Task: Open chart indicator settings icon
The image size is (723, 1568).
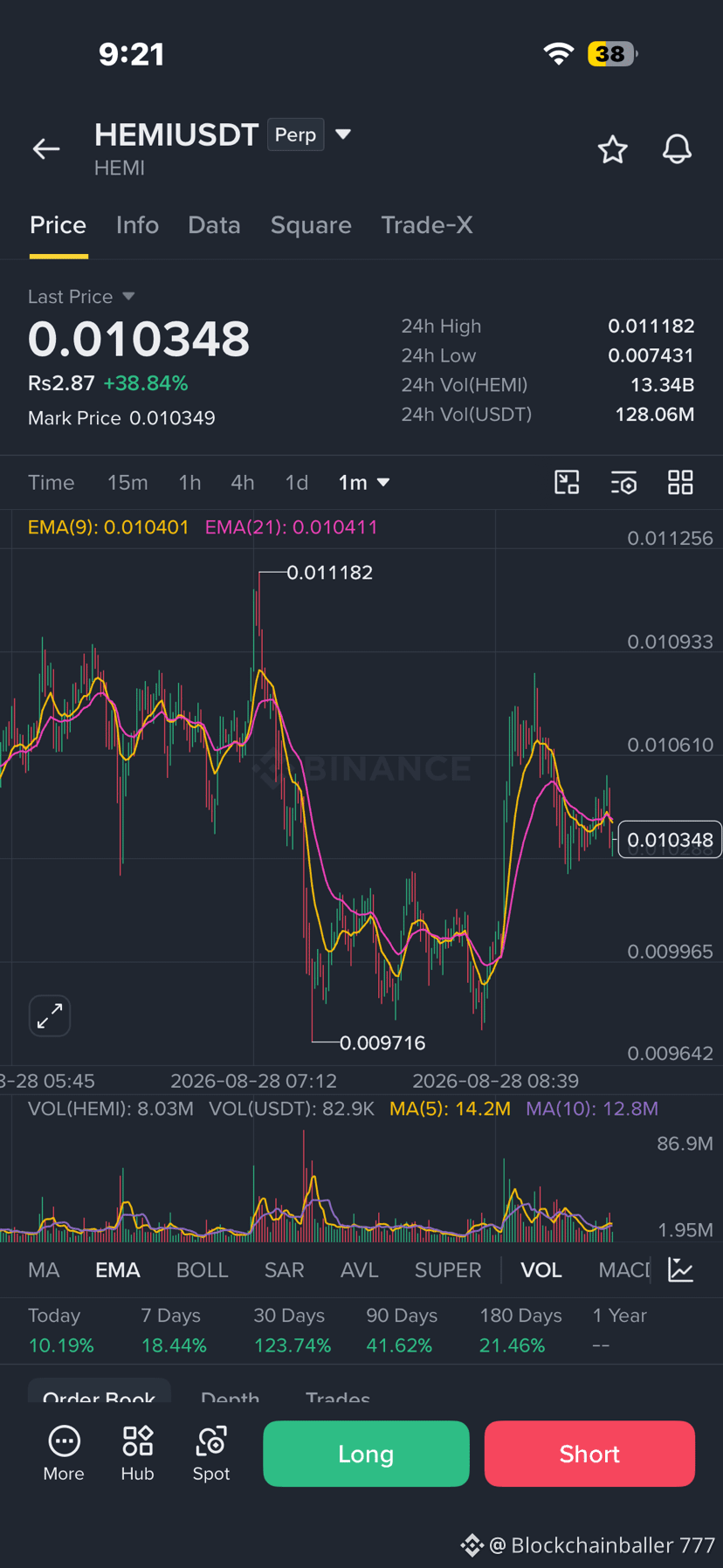Action: click(623, 483)
